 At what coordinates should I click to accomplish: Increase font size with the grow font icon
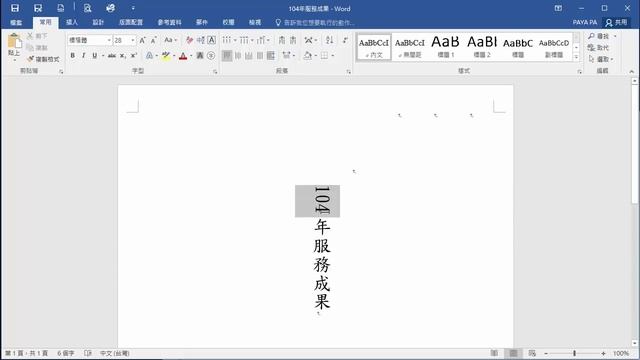[142, 40]
